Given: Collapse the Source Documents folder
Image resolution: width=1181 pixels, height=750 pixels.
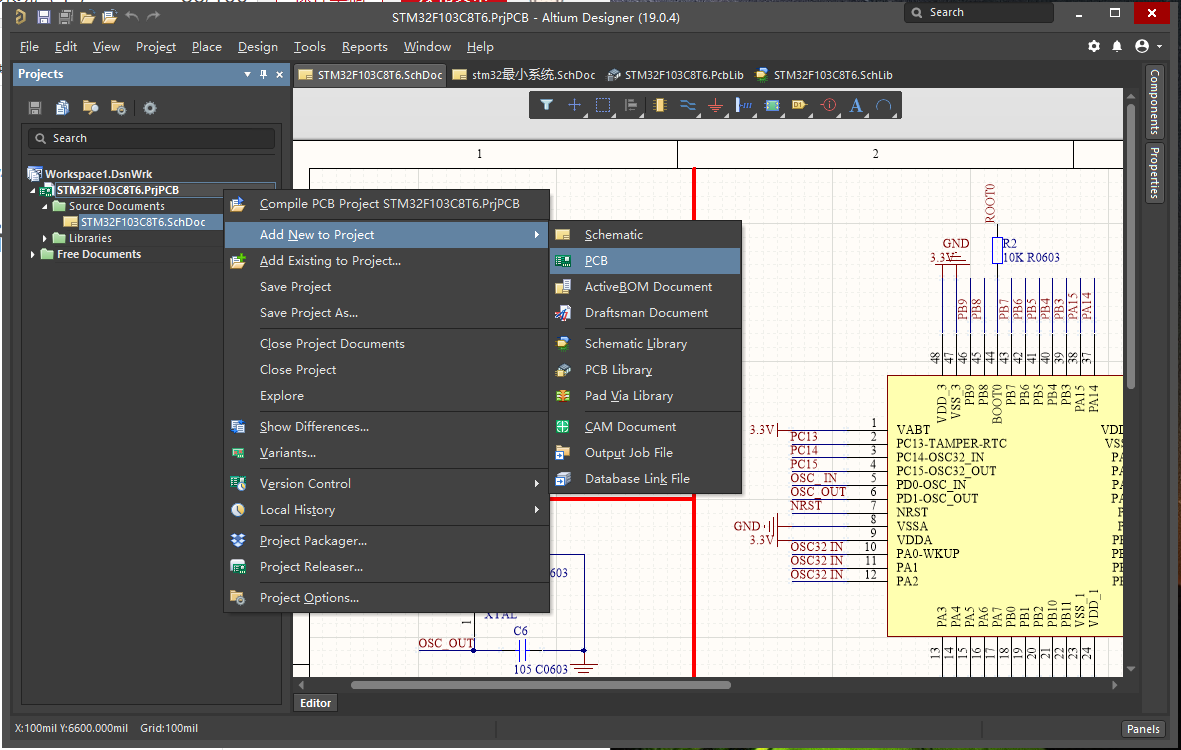Looking at the screenshot, I should [x=45, y=206].
